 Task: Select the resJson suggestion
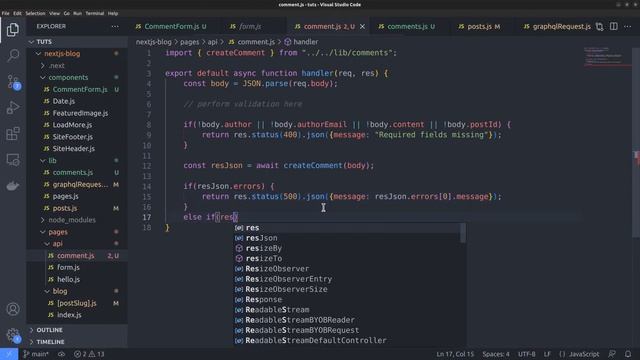pos(349,238)
